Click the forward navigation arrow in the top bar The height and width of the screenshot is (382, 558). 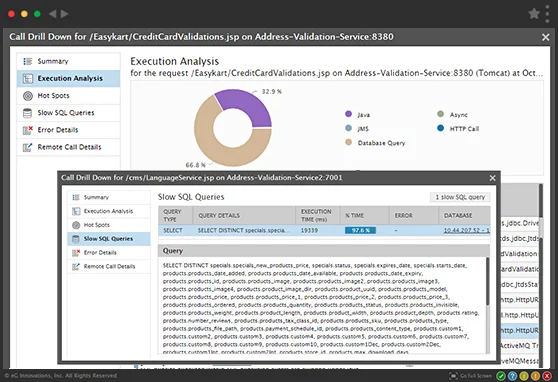click(64, 14)
